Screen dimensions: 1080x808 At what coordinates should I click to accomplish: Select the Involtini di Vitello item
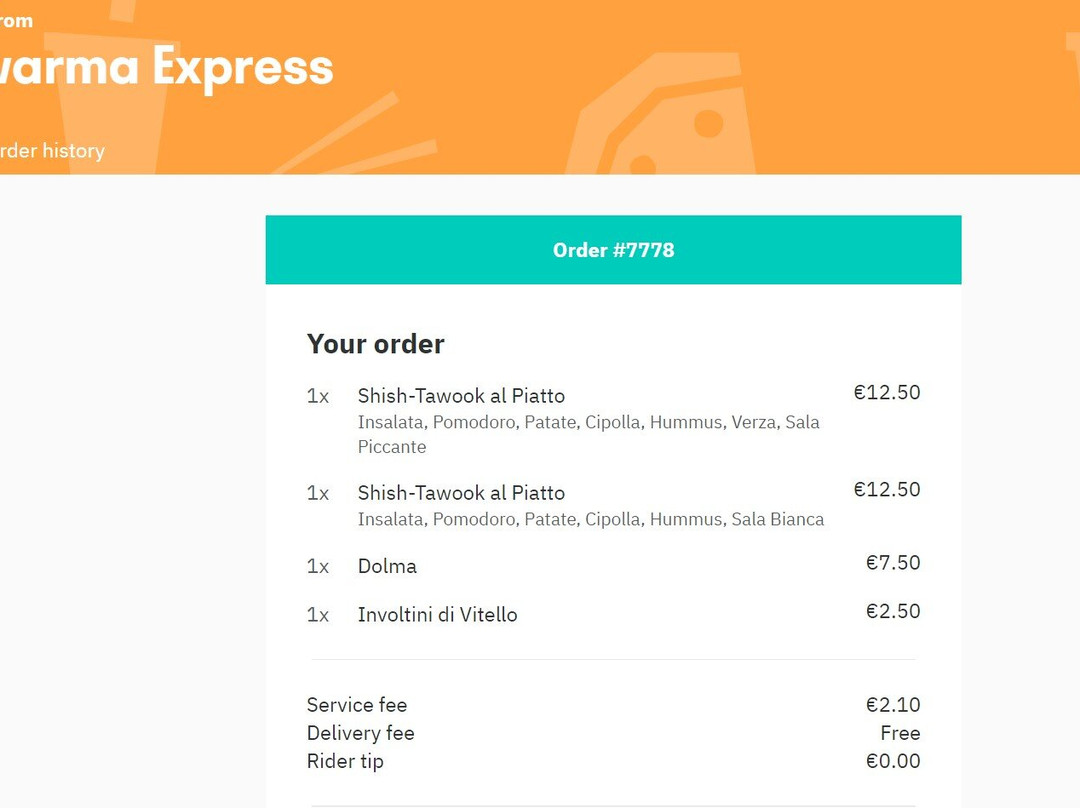pyautogui.click(x=437, y=614)
